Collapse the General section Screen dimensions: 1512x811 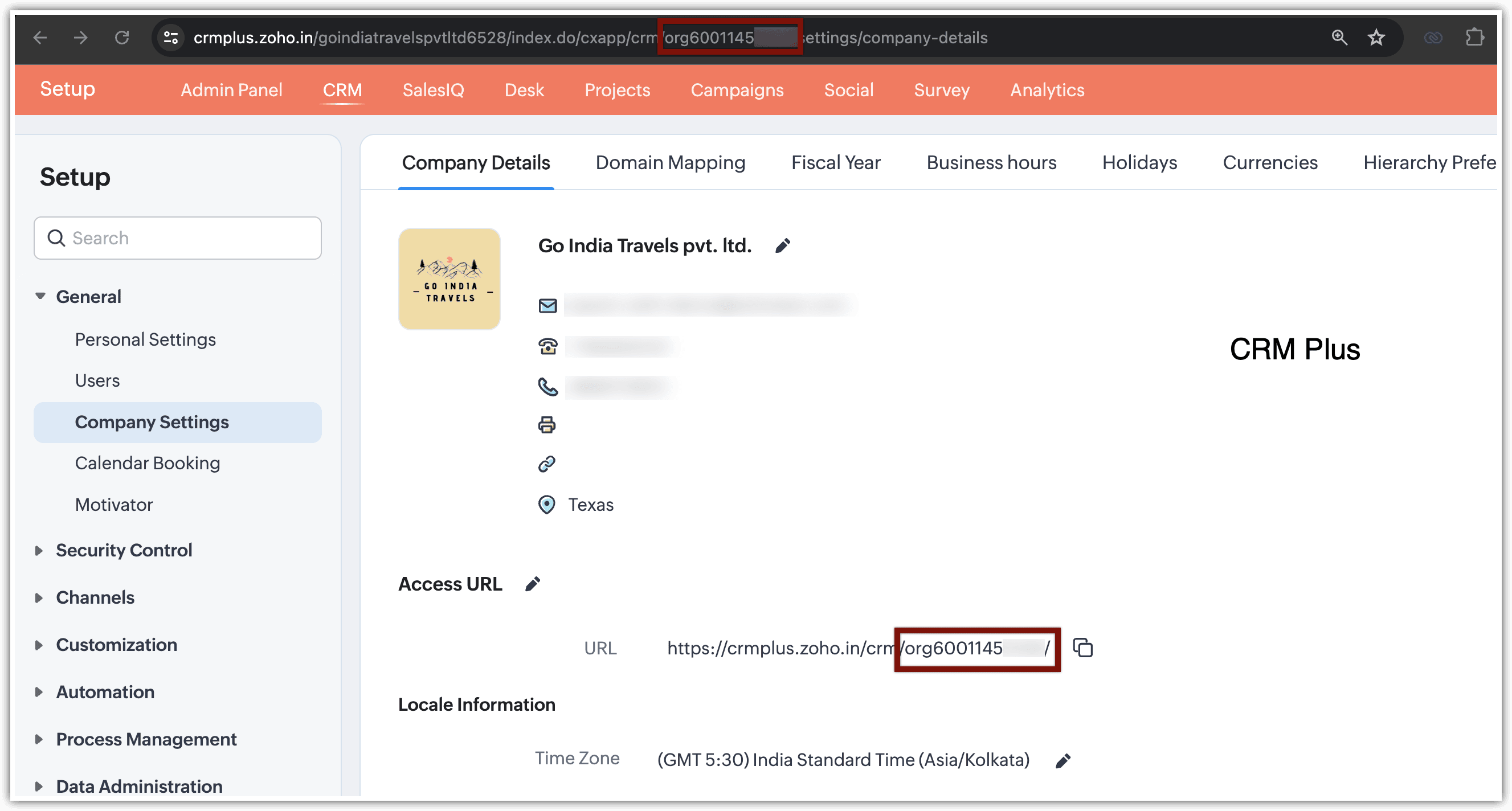pos(40,296)
